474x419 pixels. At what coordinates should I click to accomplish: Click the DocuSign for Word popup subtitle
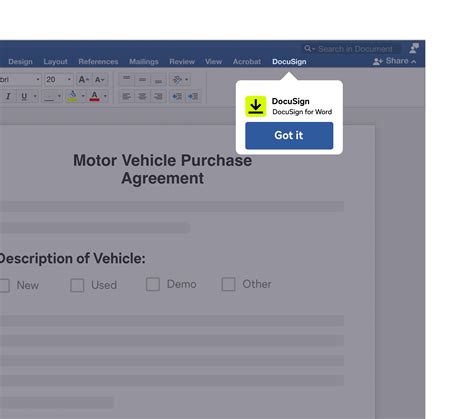tap(302, 112)
